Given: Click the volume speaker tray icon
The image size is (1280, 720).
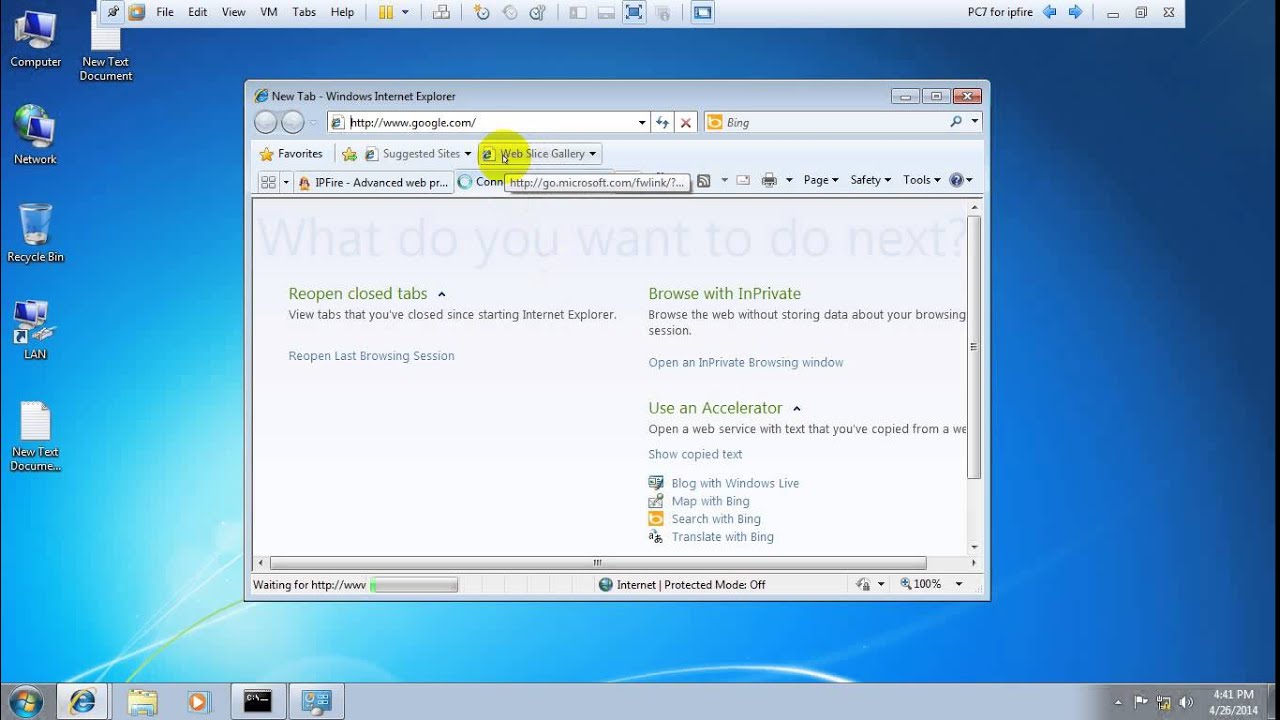Looking at the screenshot, I should pyautogui.click(x=1187, y=701).
